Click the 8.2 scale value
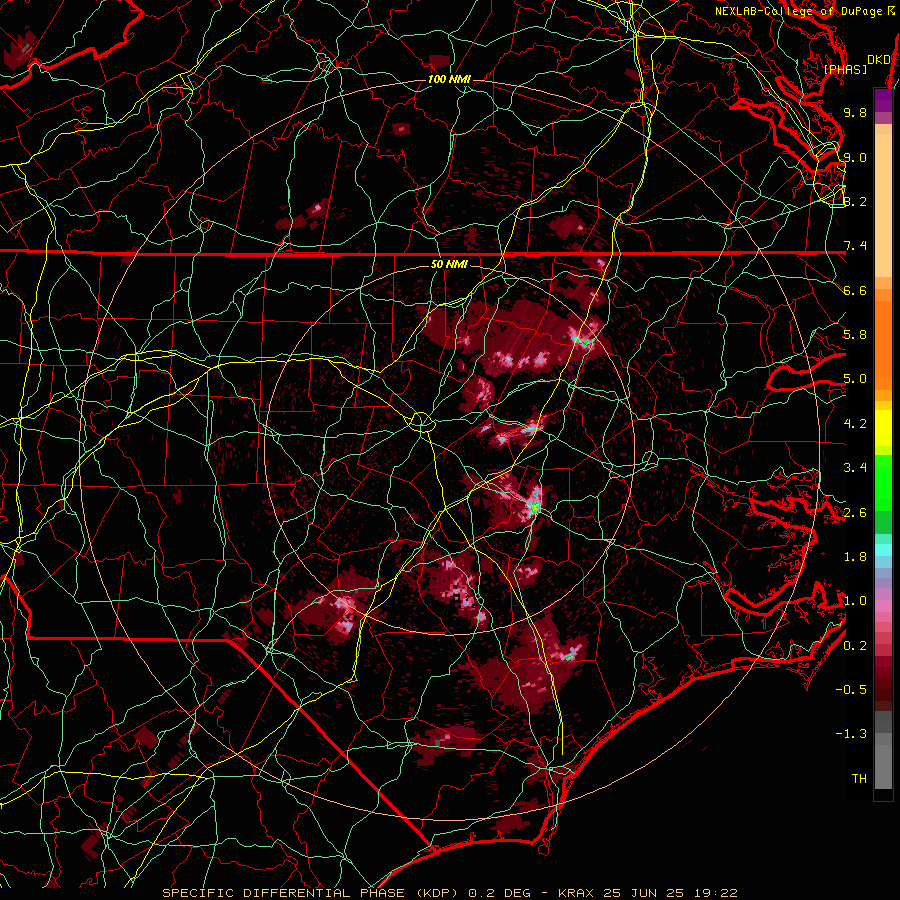 (855, 201)
